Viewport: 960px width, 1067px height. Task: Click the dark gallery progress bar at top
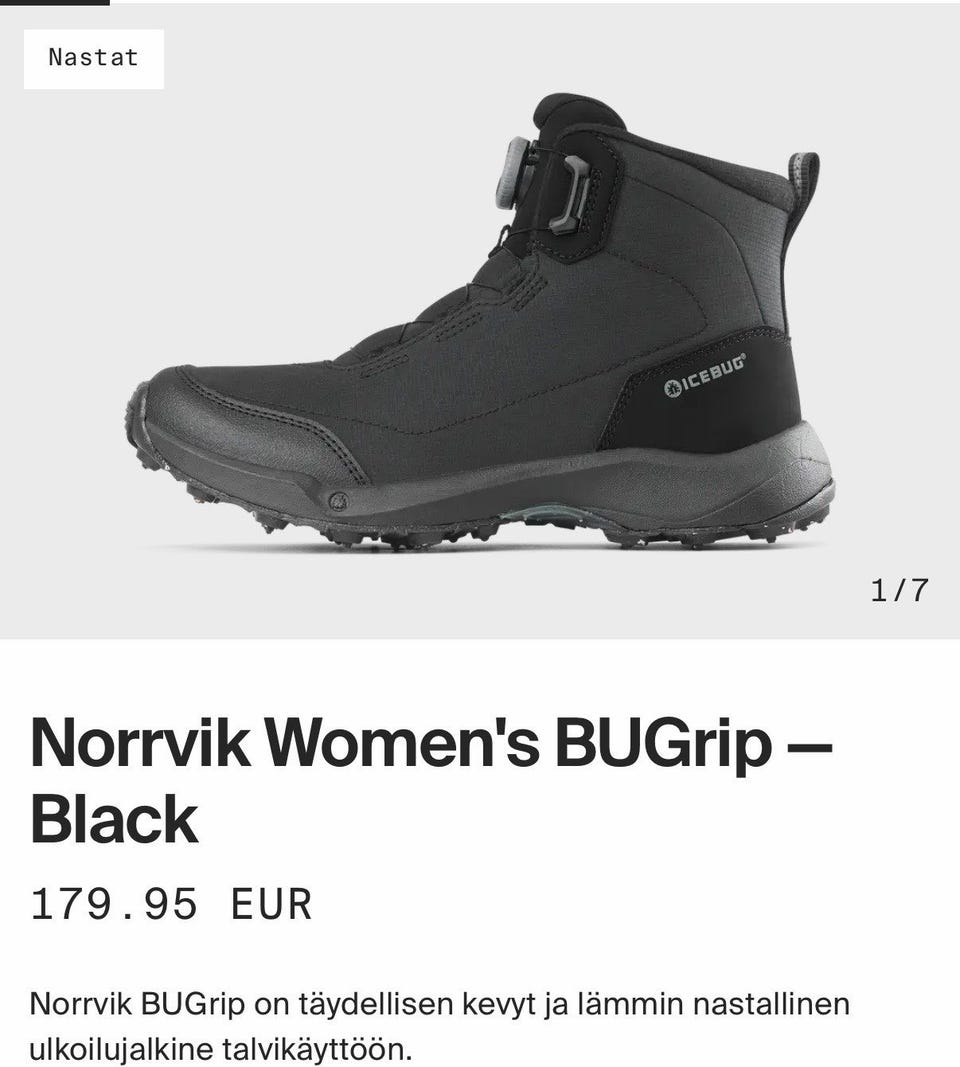coord(54,2)
